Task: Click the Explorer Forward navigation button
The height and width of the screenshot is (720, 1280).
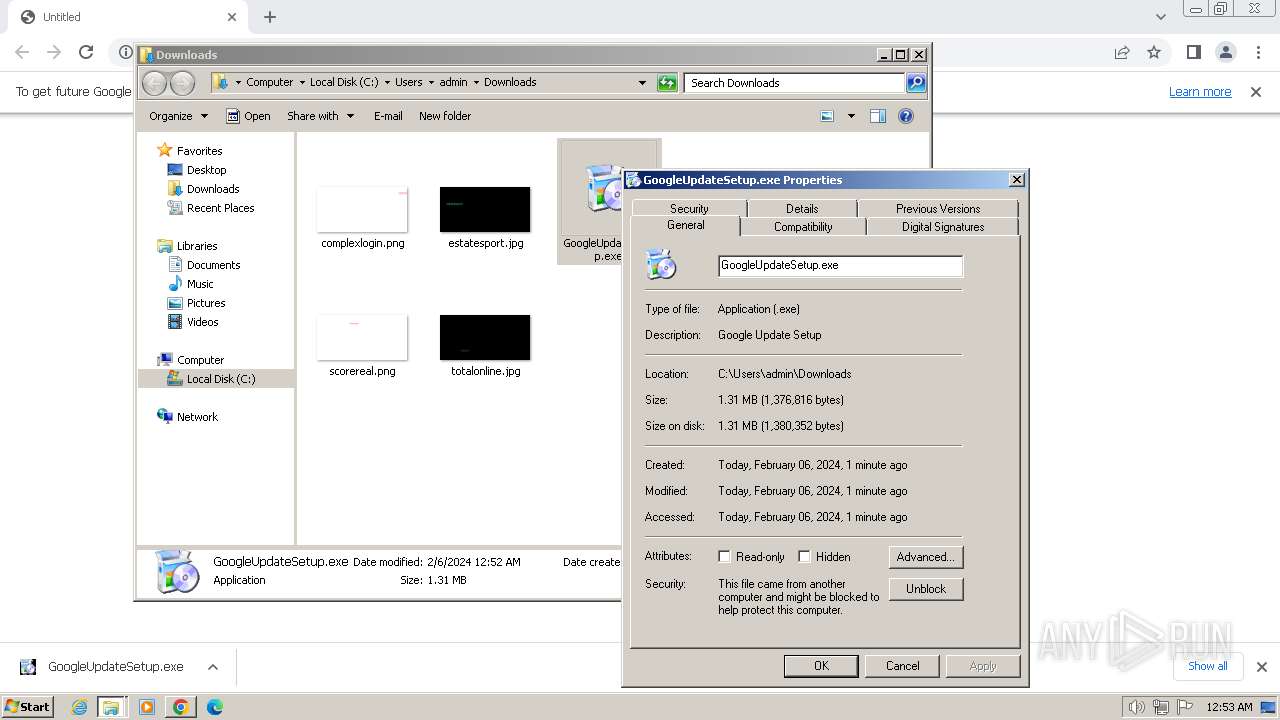Action: click(x=182, y=83)
